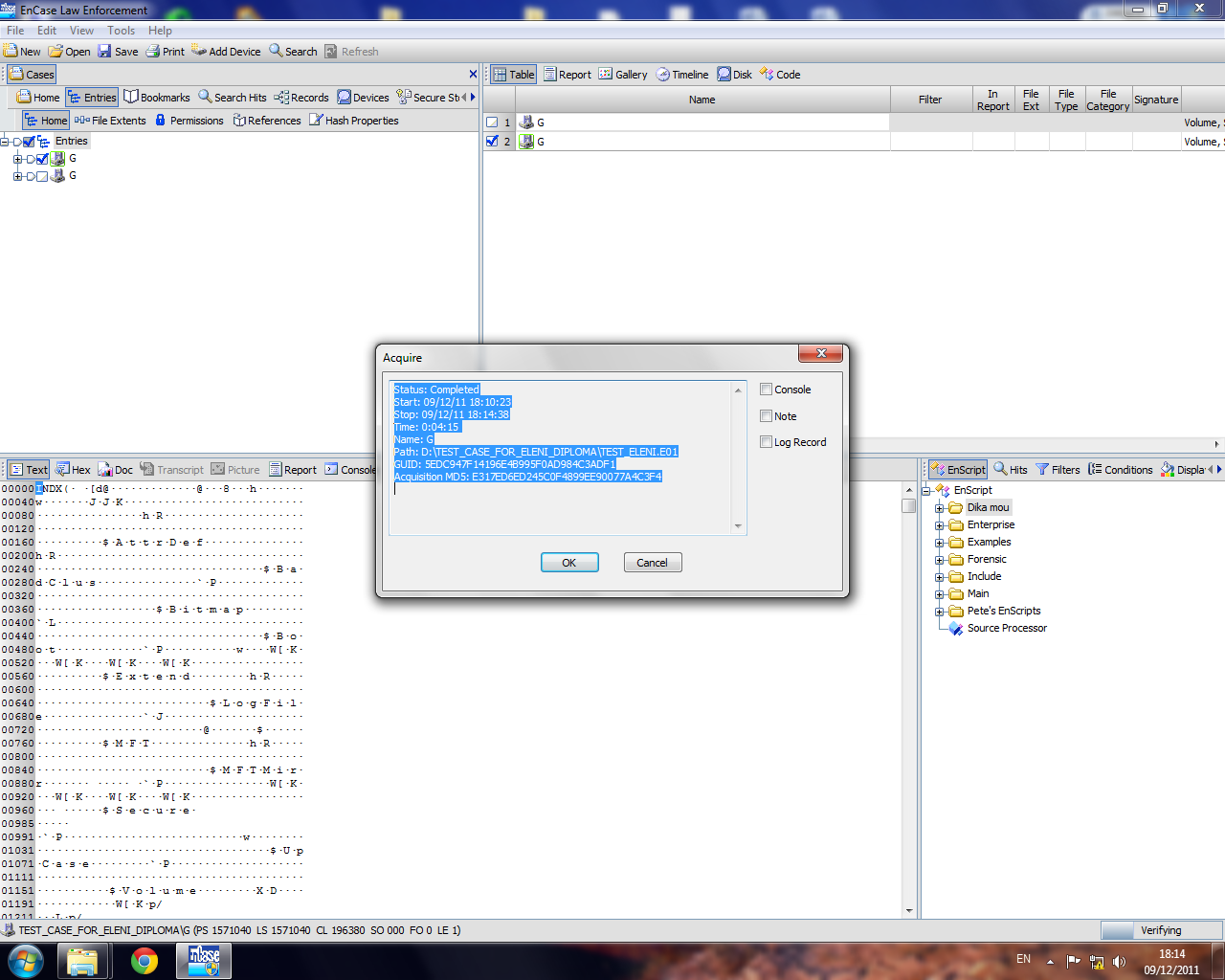The height and width of the screenshot is (980, 1225).
Task: Expand the Enterprise script folder
Action: click(940, 525)
